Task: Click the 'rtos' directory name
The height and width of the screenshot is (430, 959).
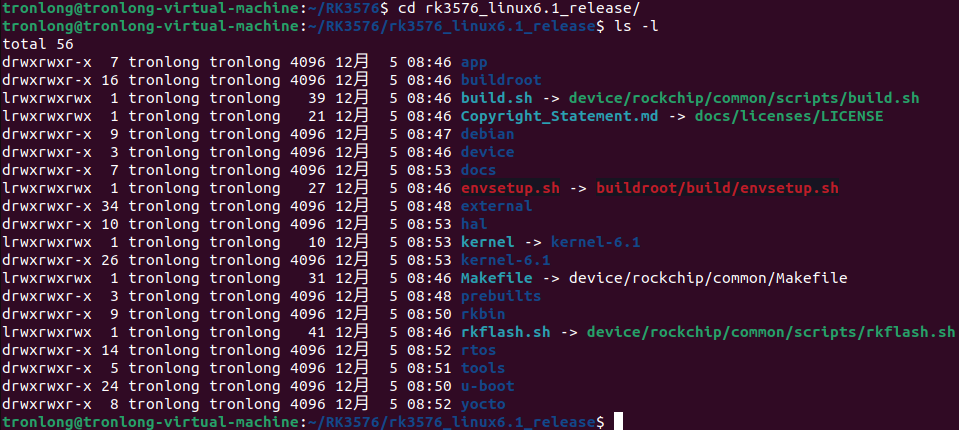Action: (478, 350)
